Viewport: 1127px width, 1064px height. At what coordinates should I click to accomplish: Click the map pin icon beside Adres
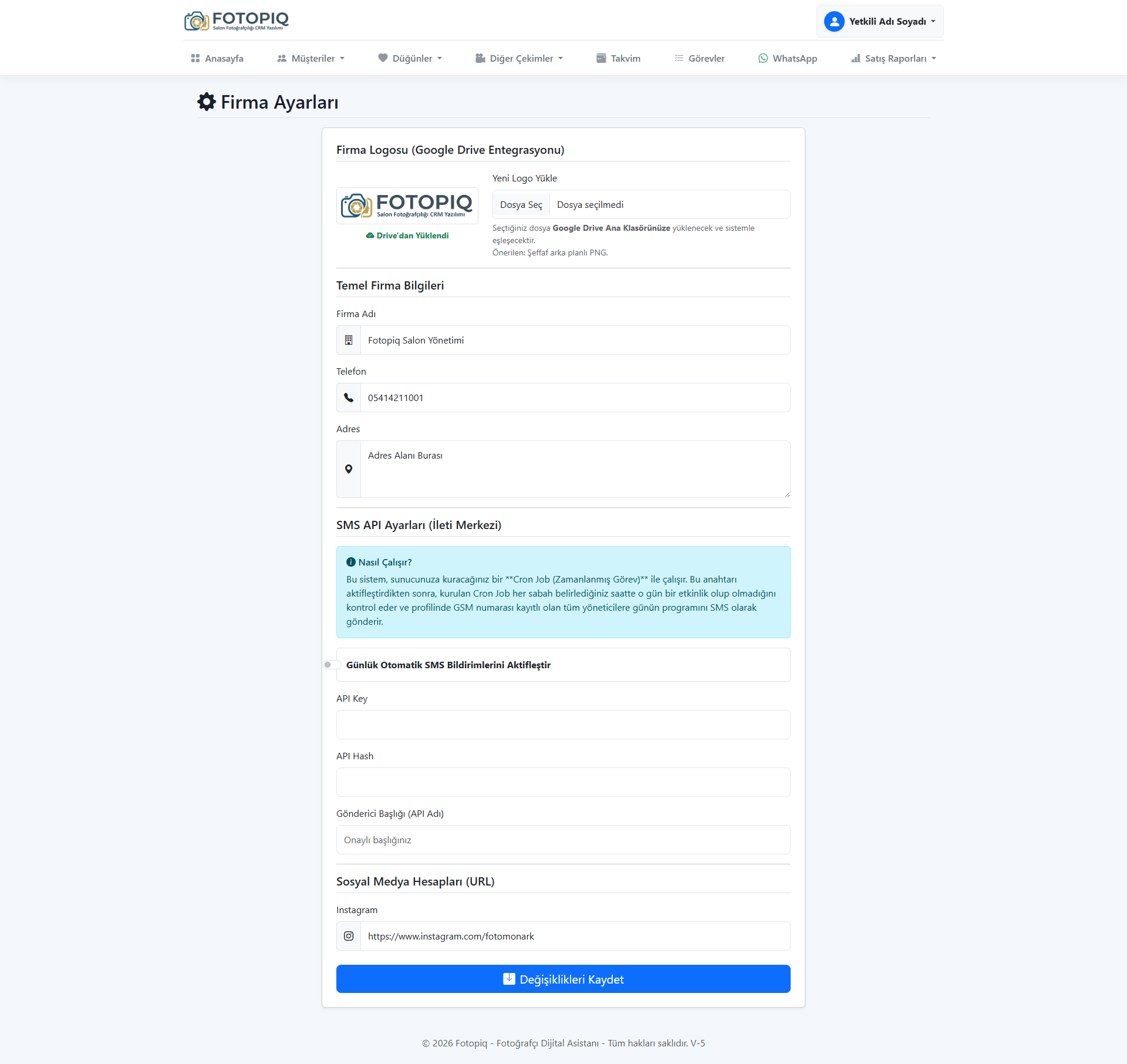click(349, 469)
